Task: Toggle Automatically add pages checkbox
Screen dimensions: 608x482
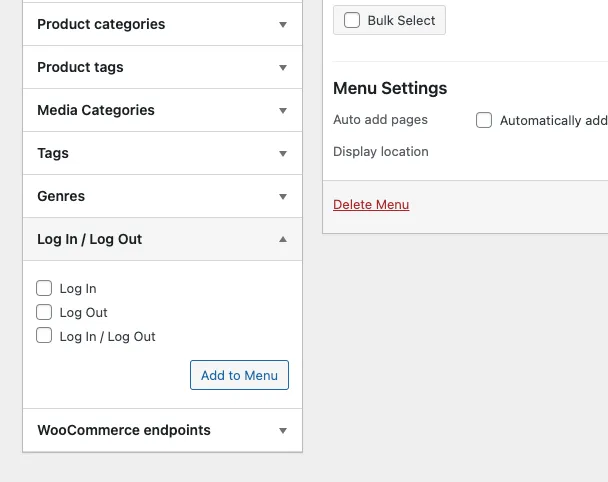Action: pyautogui.click(x=484, y=120)
